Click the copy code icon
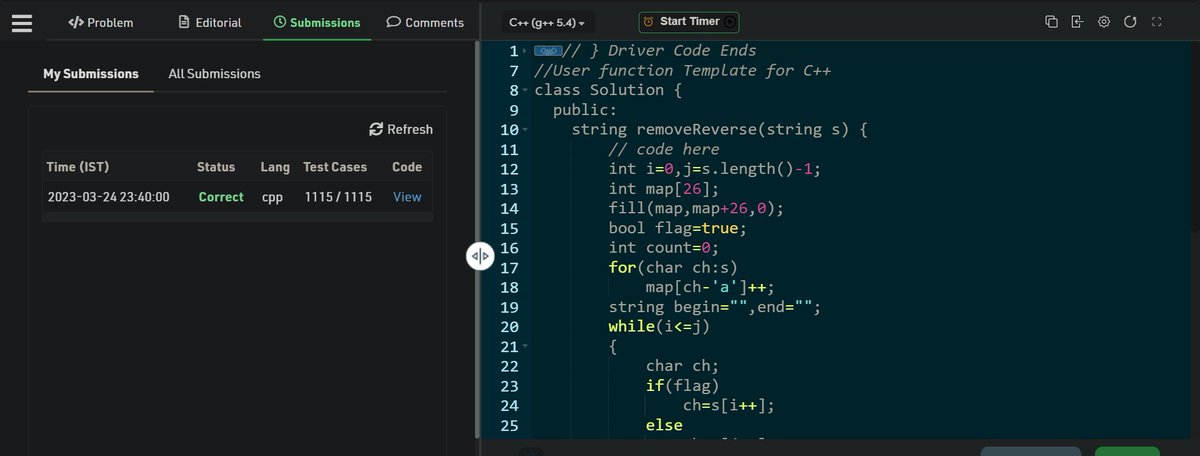Viewport: 1200px width, 456px height. click(1051, 22)
